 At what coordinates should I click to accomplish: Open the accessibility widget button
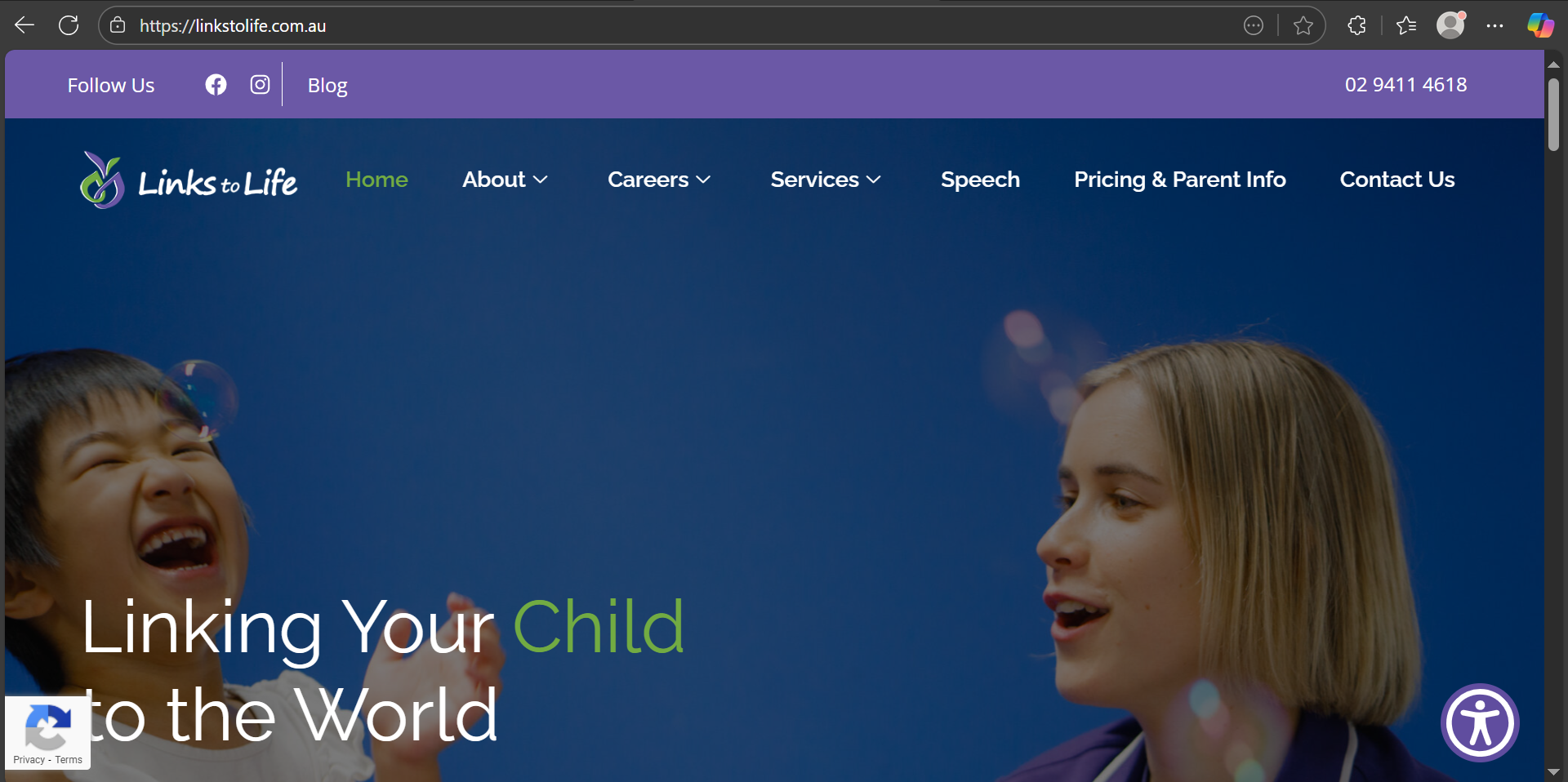1480,722
